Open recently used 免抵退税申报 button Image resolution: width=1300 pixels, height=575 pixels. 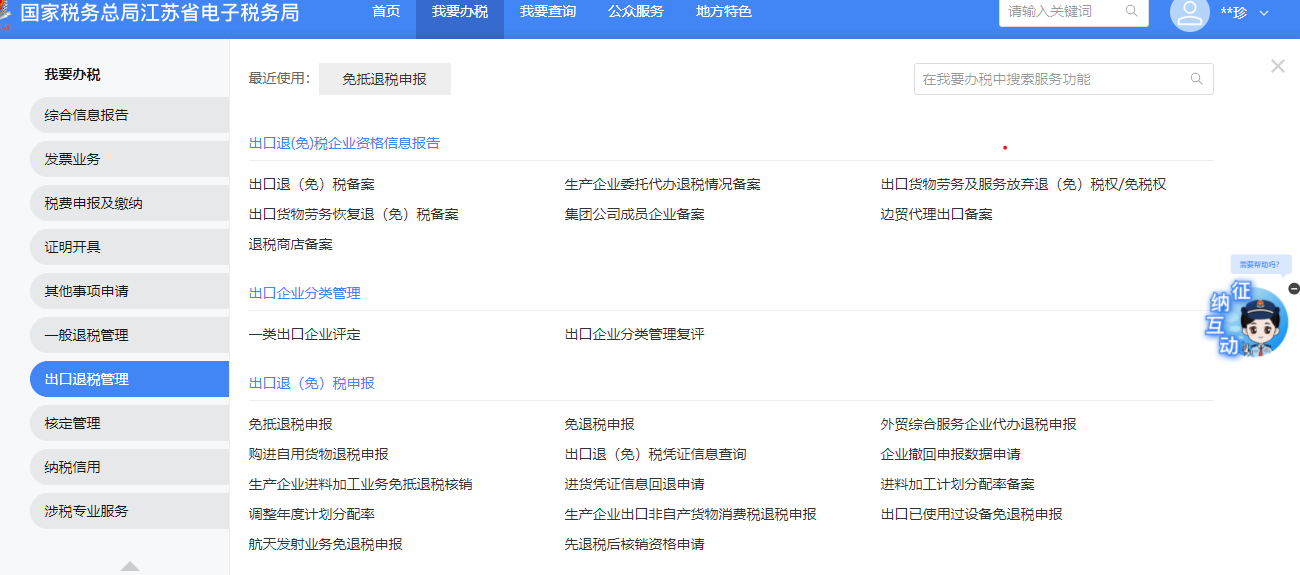pos(384,79)
